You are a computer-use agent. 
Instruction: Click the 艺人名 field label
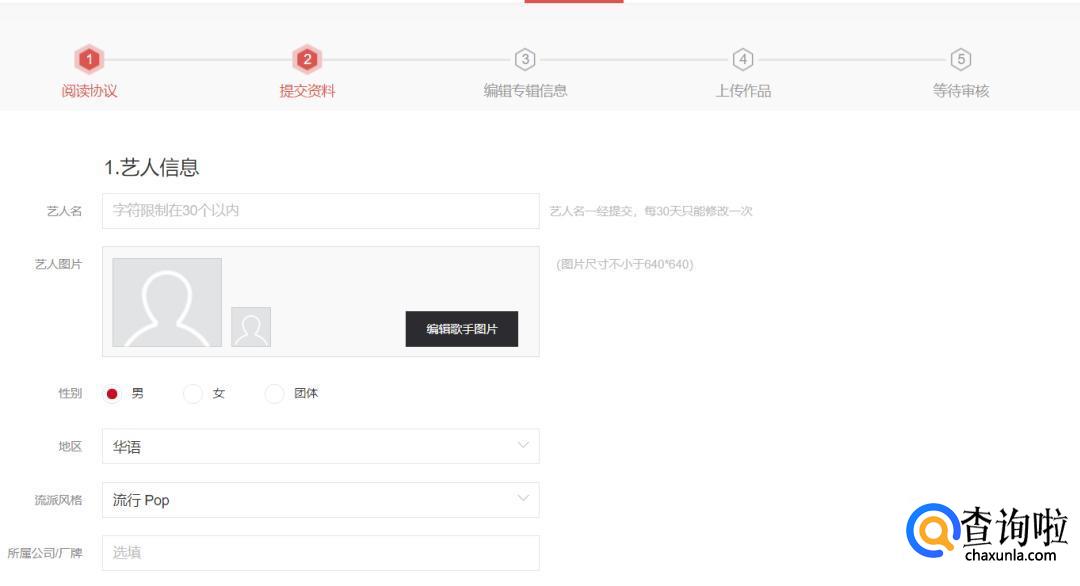[64, 211]
